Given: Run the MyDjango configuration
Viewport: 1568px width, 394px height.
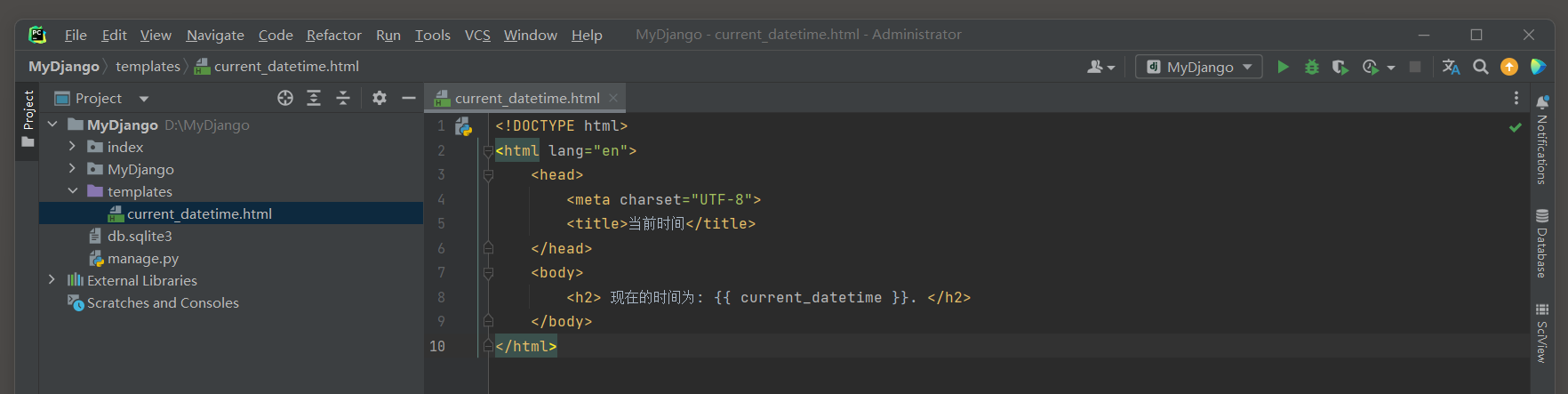Looking at the screenshot, I should coord(1283,67).
